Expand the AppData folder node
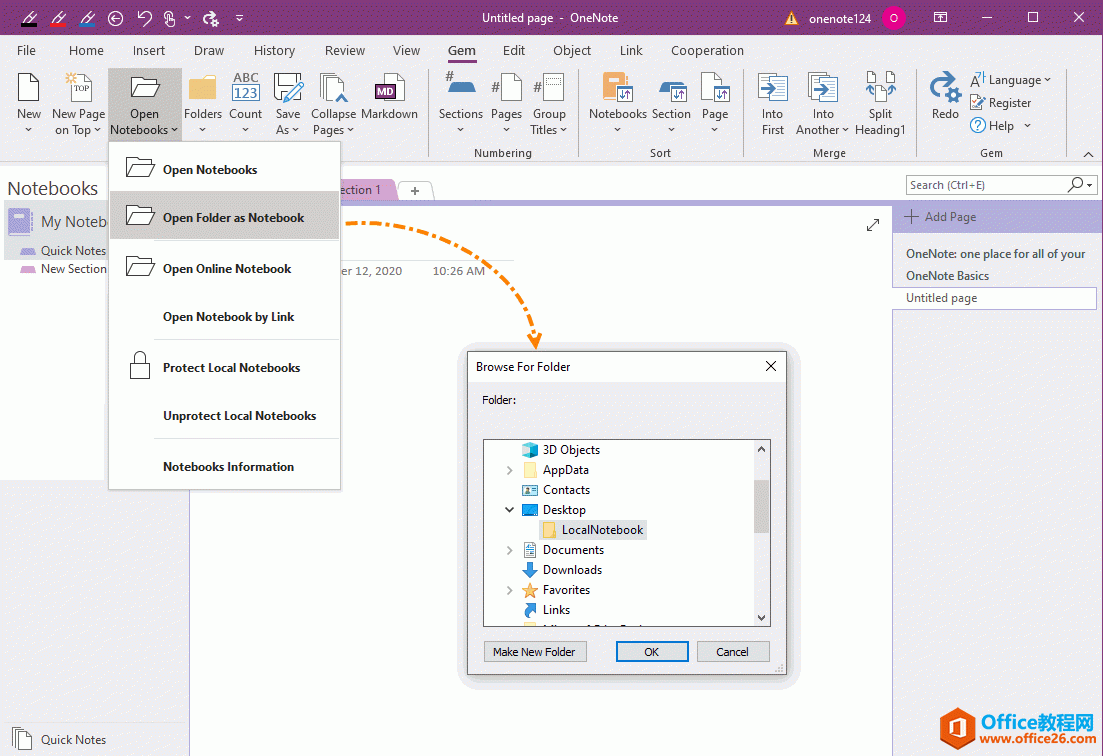Screen dimensions: 1103x756 click(x=510, y=470)
